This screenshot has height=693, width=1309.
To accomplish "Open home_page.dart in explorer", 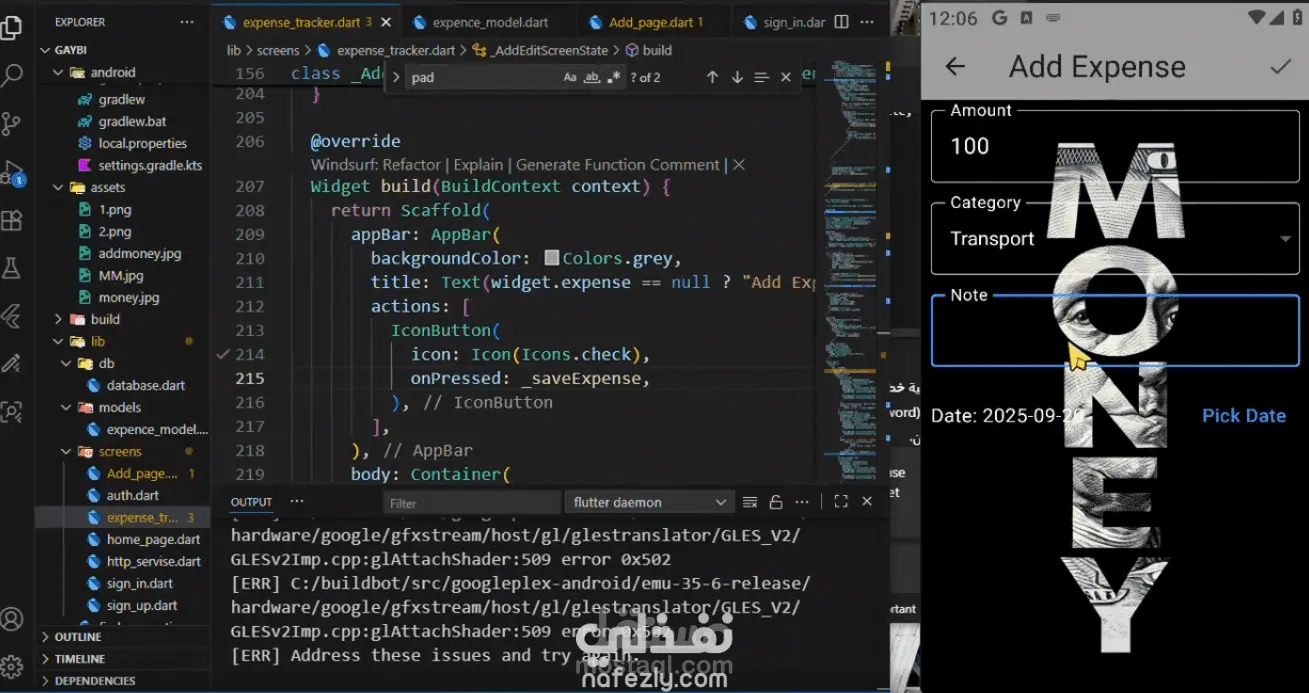I will pos(153,539).
